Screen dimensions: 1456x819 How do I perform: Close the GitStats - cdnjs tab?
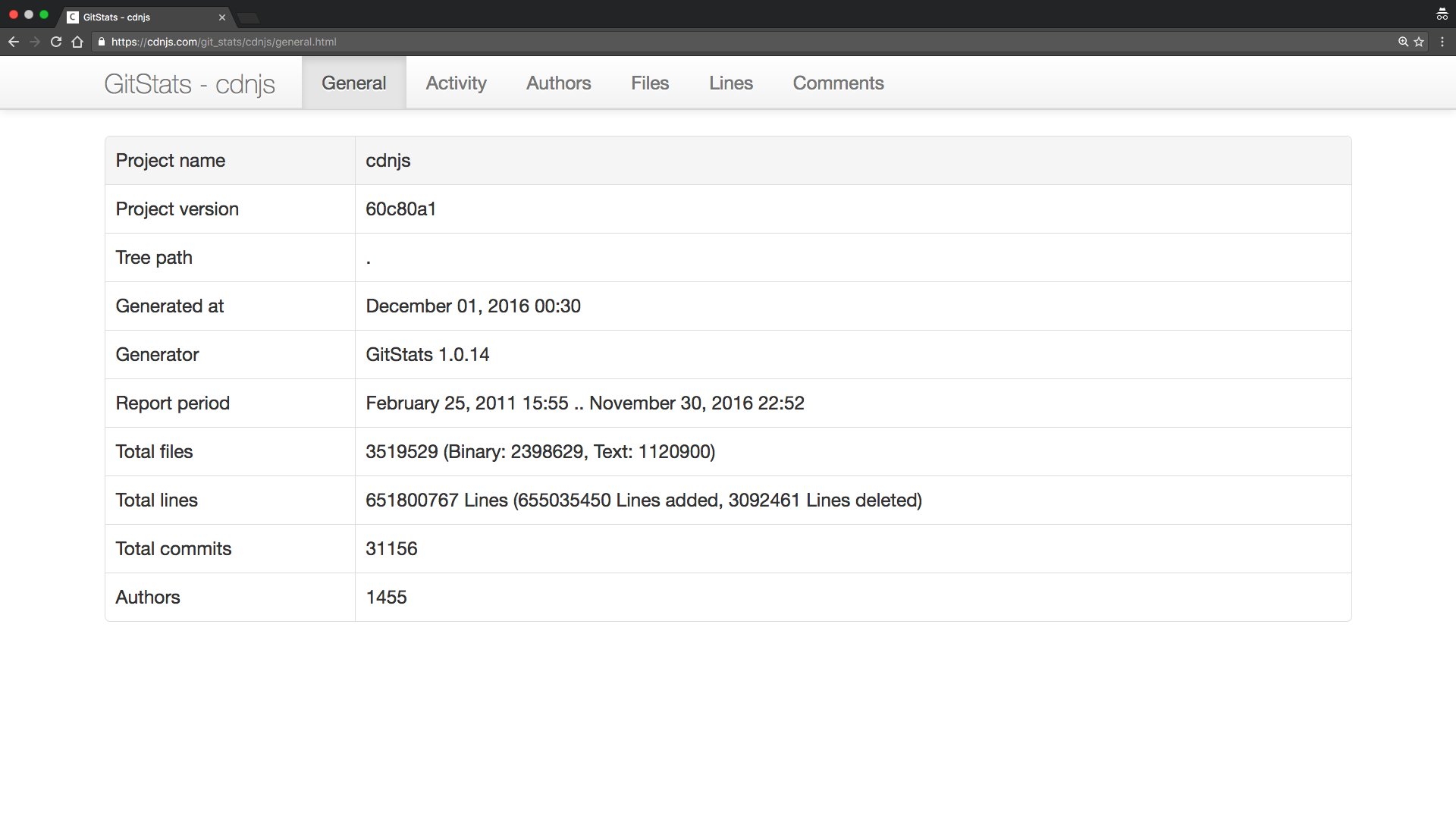point(222,17)
